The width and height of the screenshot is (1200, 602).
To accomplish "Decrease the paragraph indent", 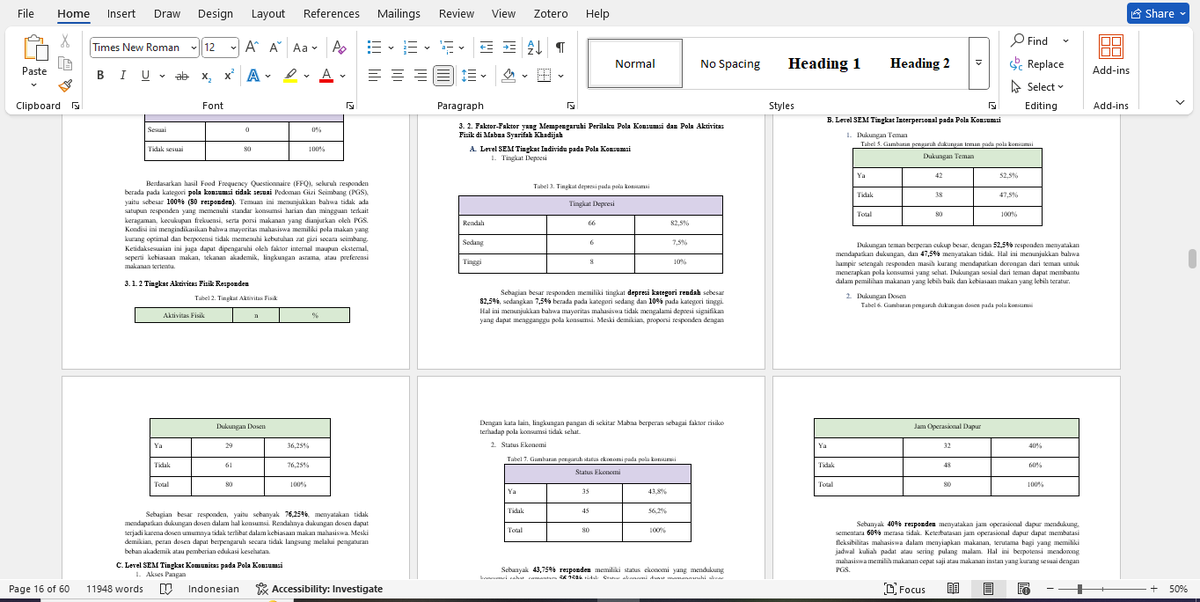I will click(x=488, y=47).
